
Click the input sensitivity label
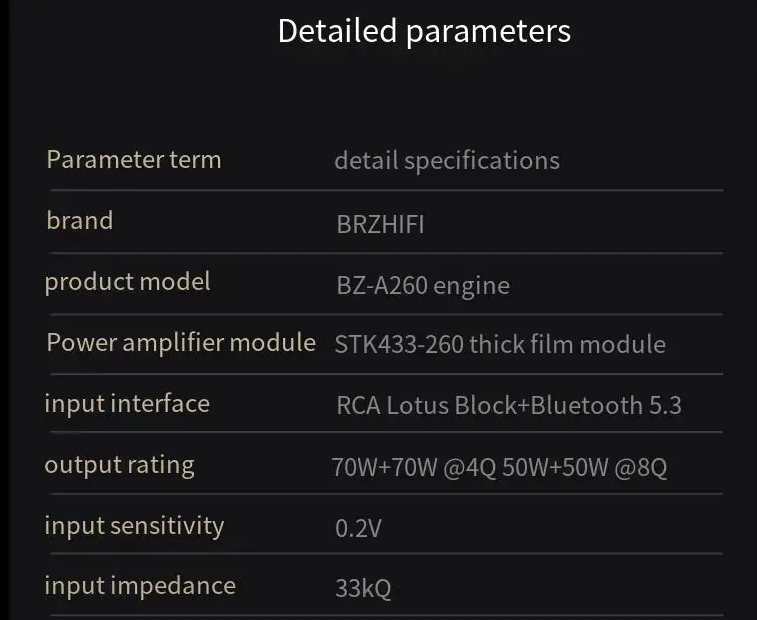pos(134,526)
